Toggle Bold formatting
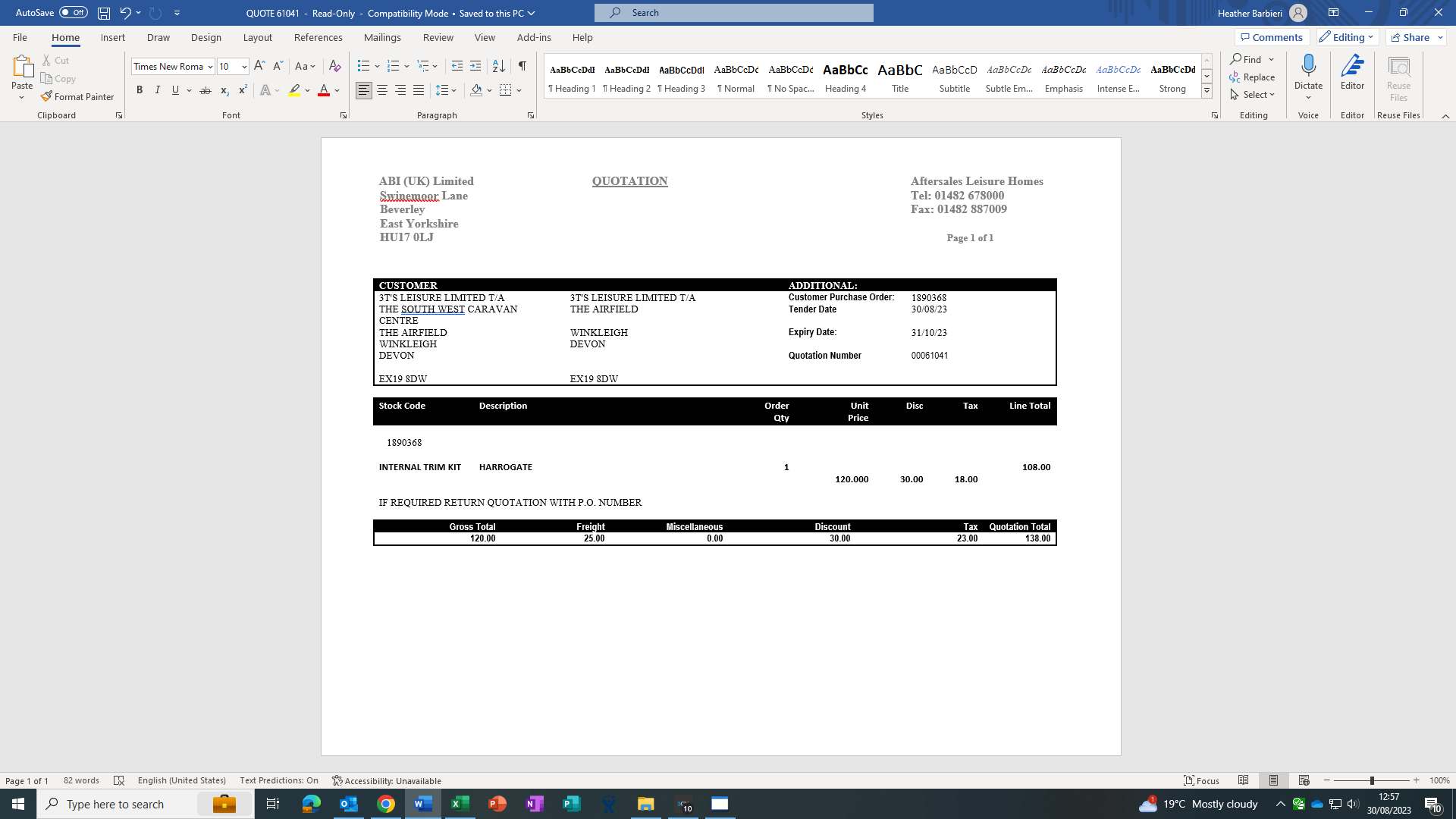Screen dimensions: 1456x819 (x=140, y=90)
